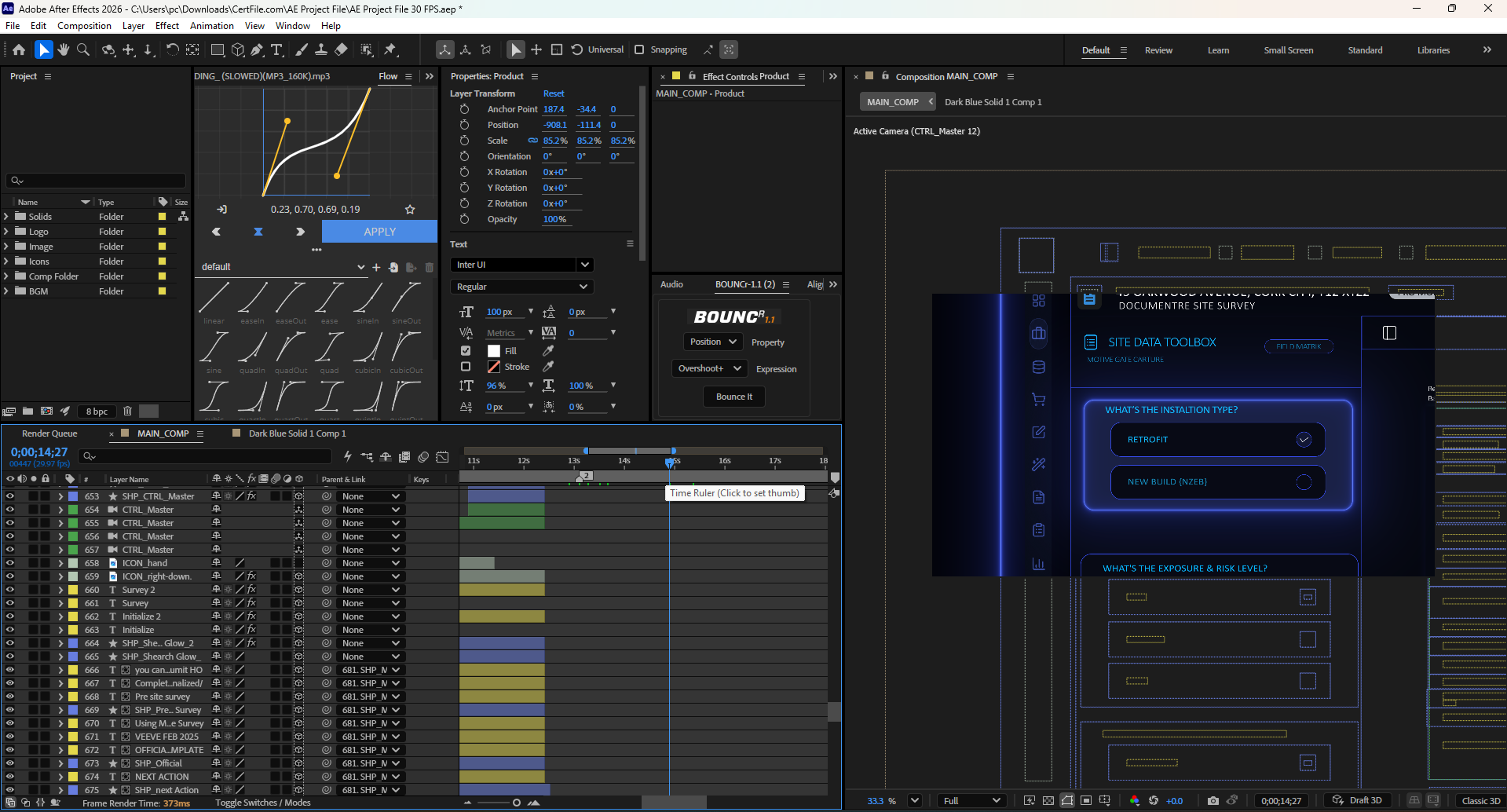Click the star icon beside curve values
The width and height of the screenshot is (1507, 812).
point(409,210)
